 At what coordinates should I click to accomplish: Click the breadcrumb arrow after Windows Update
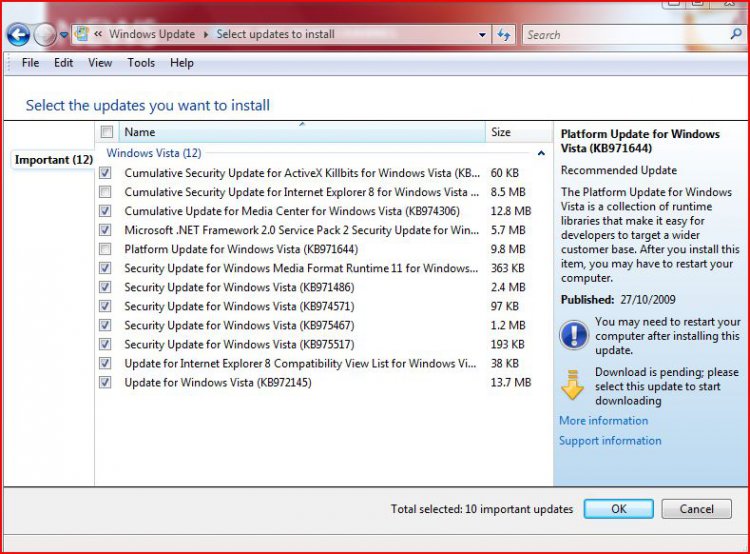pos(206,34)
